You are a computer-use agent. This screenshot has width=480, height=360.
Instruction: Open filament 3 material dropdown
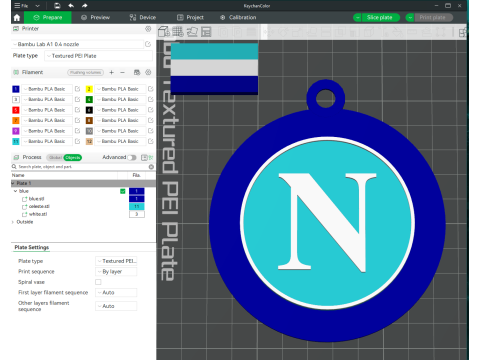(x=47, y=99)
